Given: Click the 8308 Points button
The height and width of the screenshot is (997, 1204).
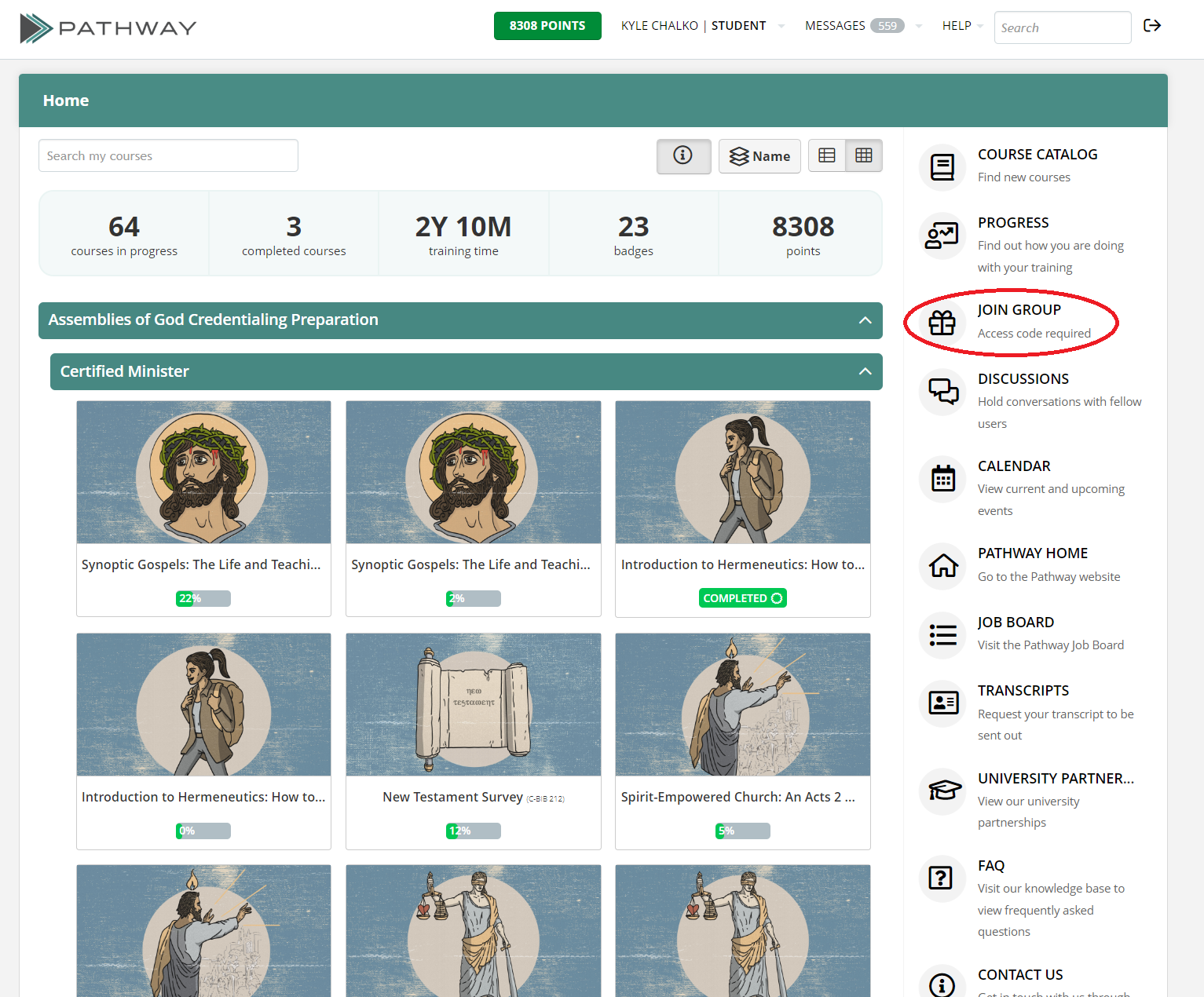Looking at the screenshot, I should point(547,26).
